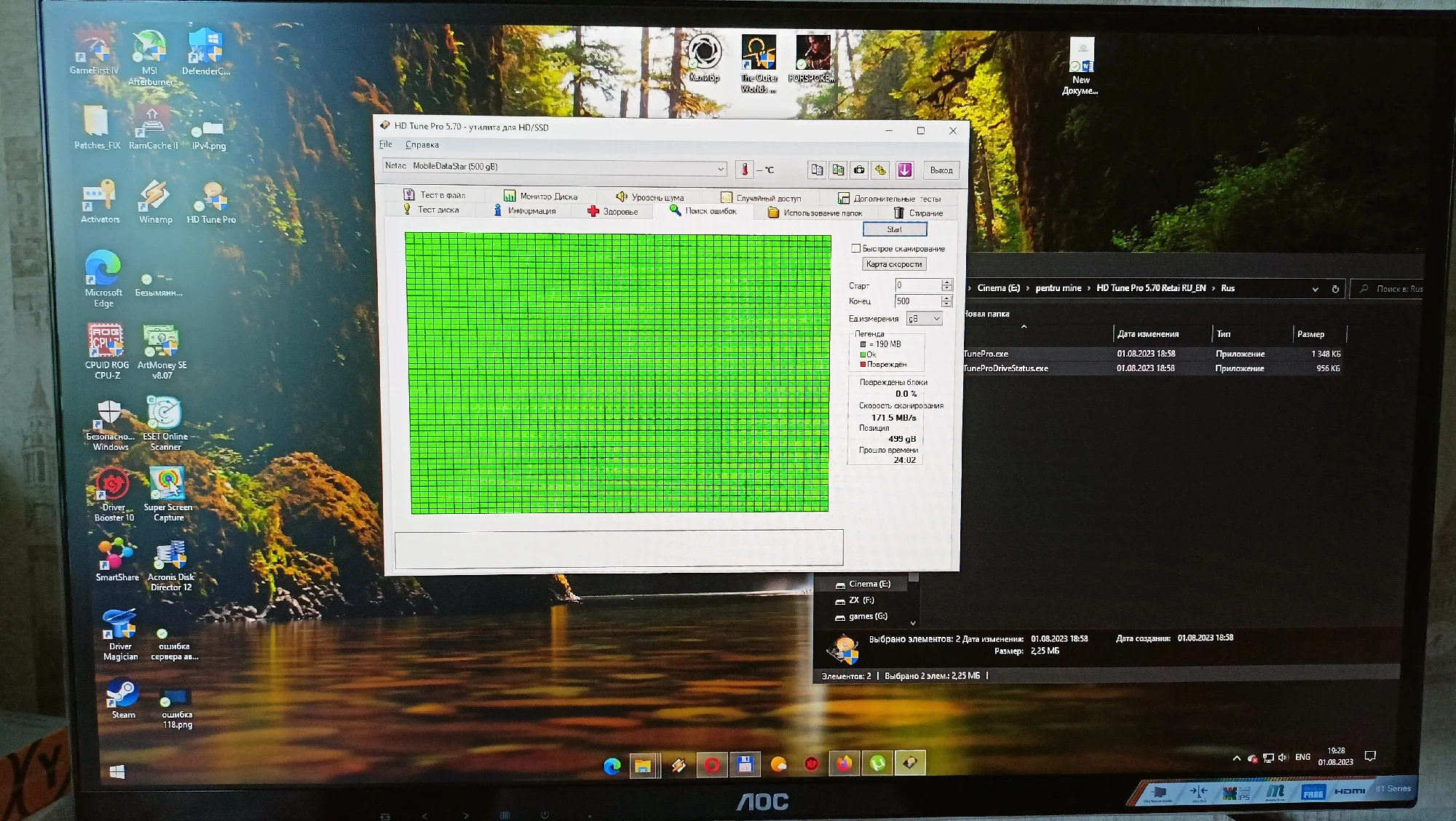Expand the Explorer address path dropdown
The height and width of the screenshot is (821, 1456).
1315,289
